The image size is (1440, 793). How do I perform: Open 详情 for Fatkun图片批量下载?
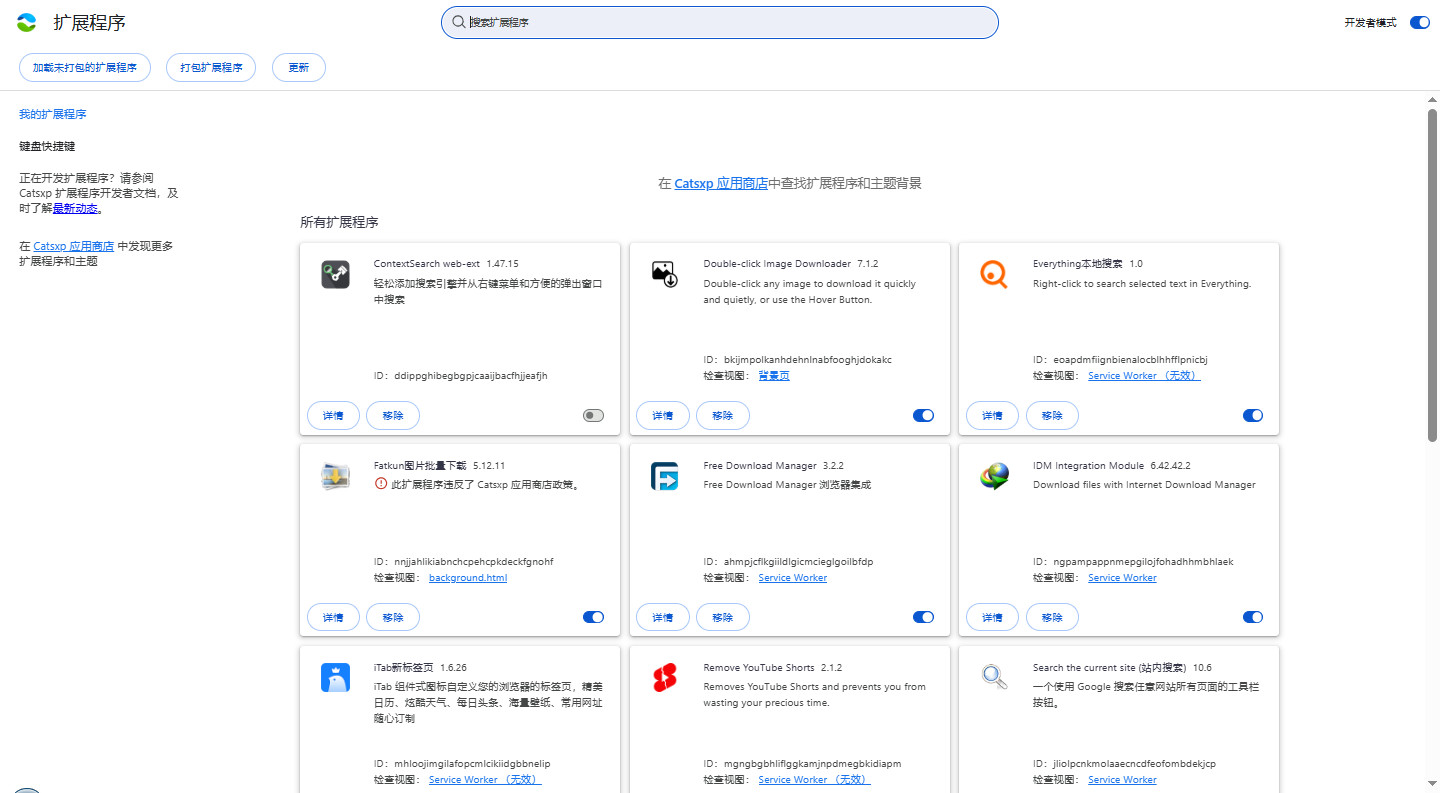tap(333, 617)
